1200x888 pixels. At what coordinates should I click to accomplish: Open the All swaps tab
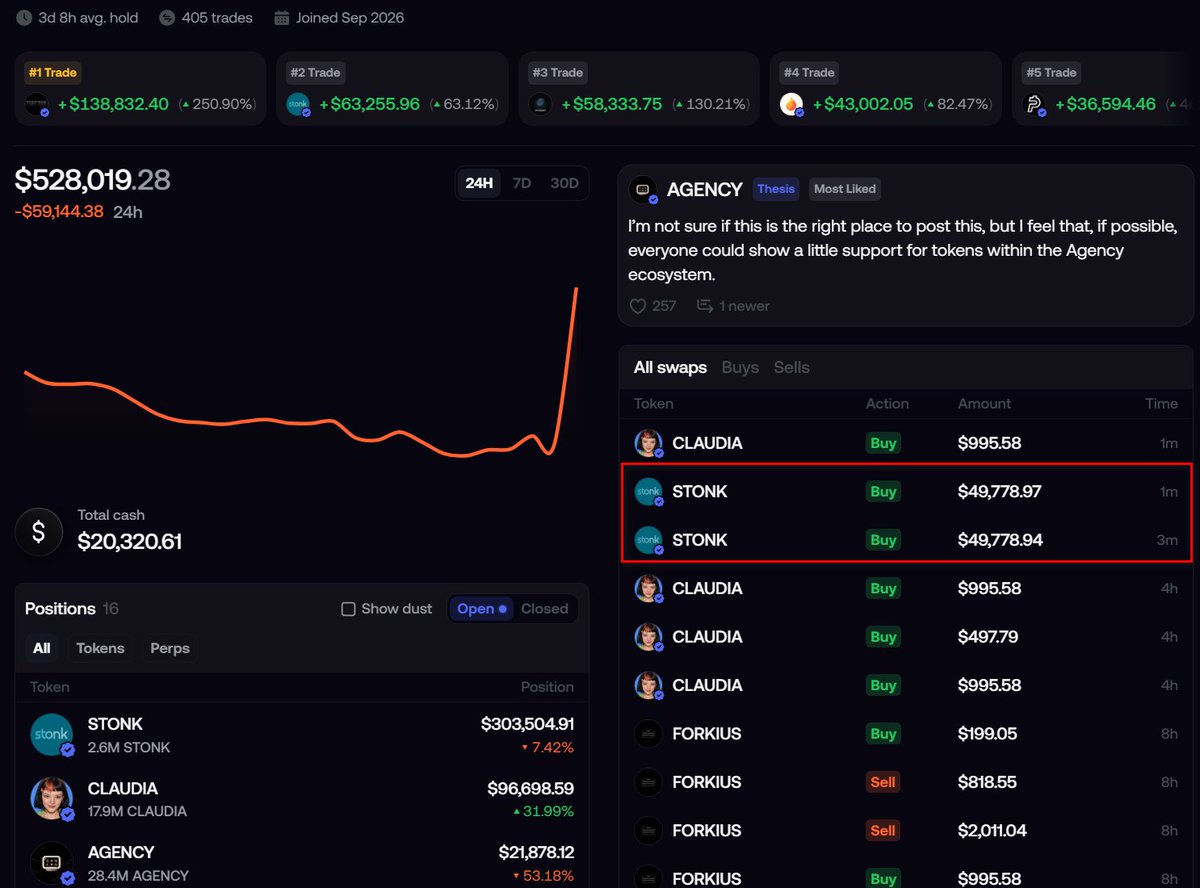coord(670,368)
